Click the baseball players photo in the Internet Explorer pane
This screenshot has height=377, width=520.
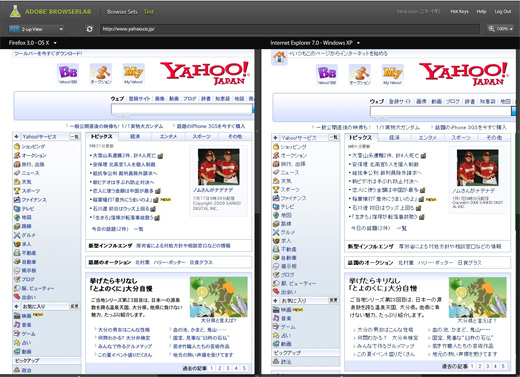click(x=478, y=168)
